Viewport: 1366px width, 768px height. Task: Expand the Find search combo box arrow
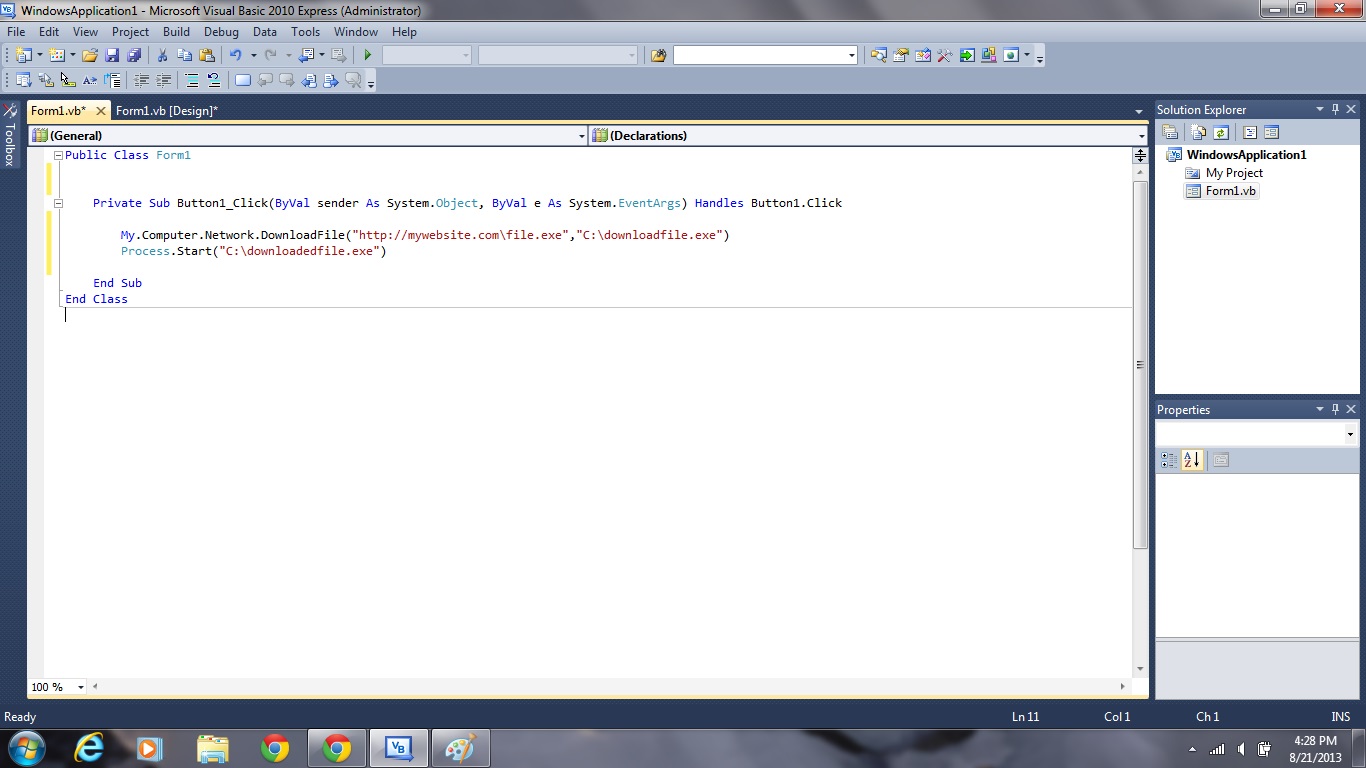click(851, 56)
